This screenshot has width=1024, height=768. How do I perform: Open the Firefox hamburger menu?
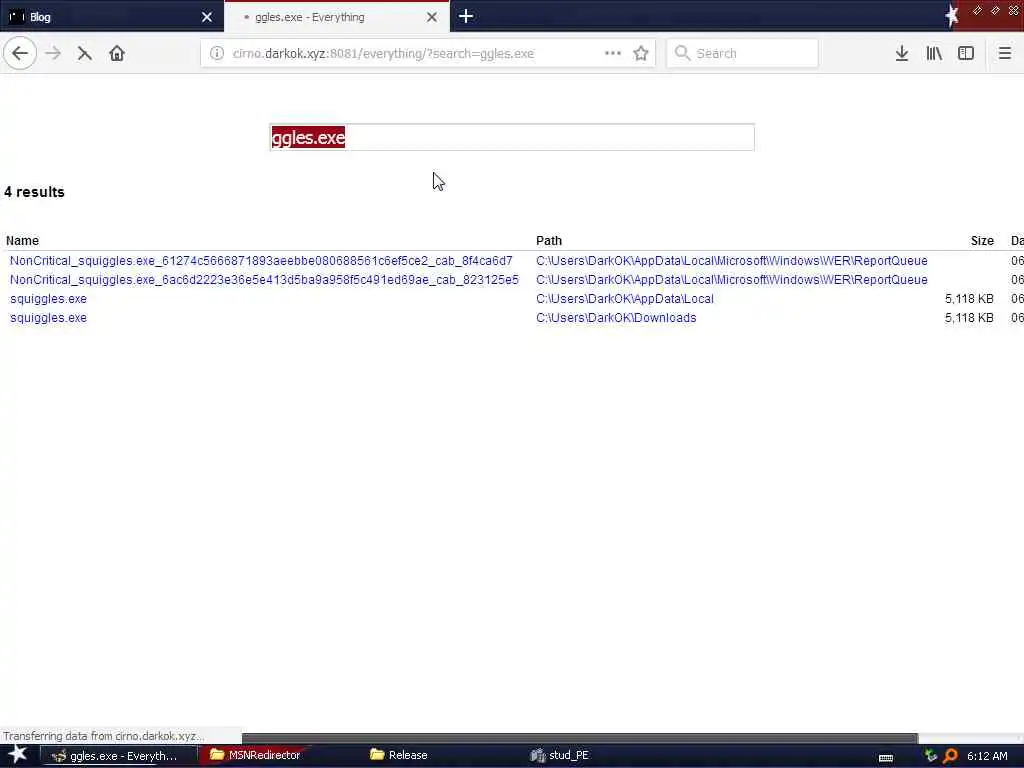pos(1004,54)
